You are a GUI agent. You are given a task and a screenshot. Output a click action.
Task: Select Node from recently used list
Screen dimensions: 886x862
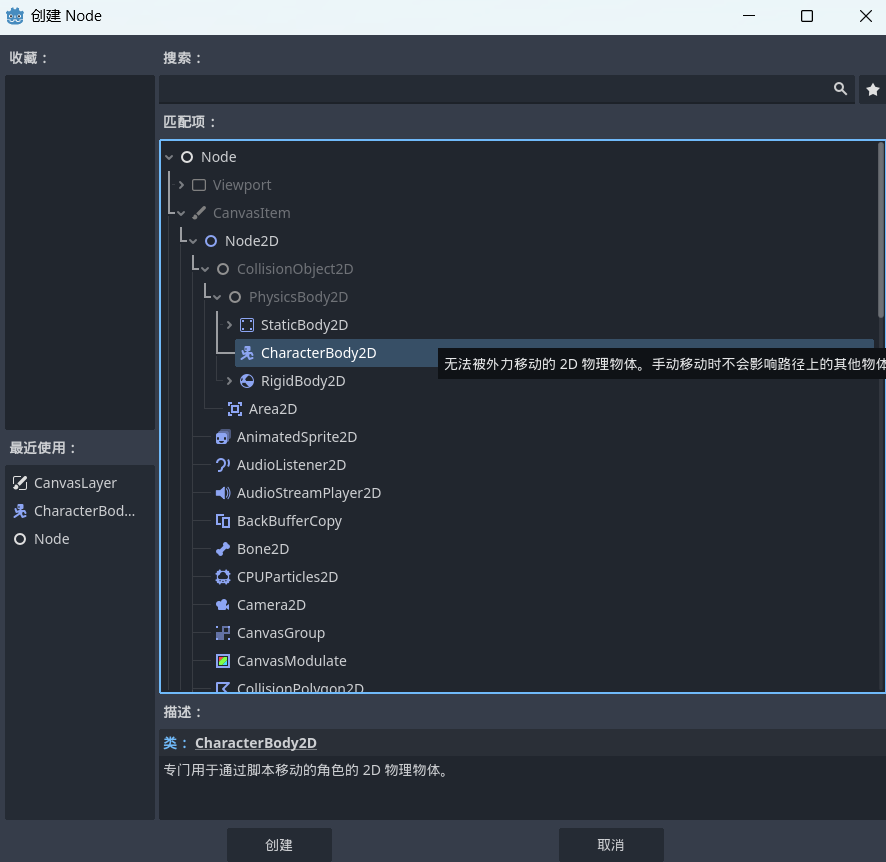coord(51,539)
